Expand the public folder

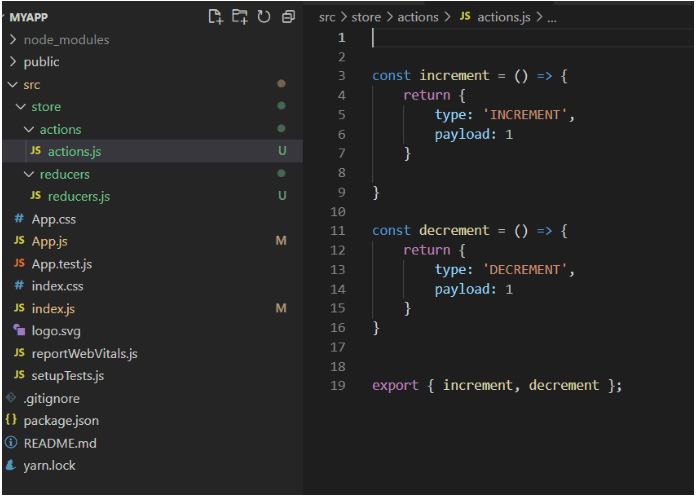tap(12, 62)
